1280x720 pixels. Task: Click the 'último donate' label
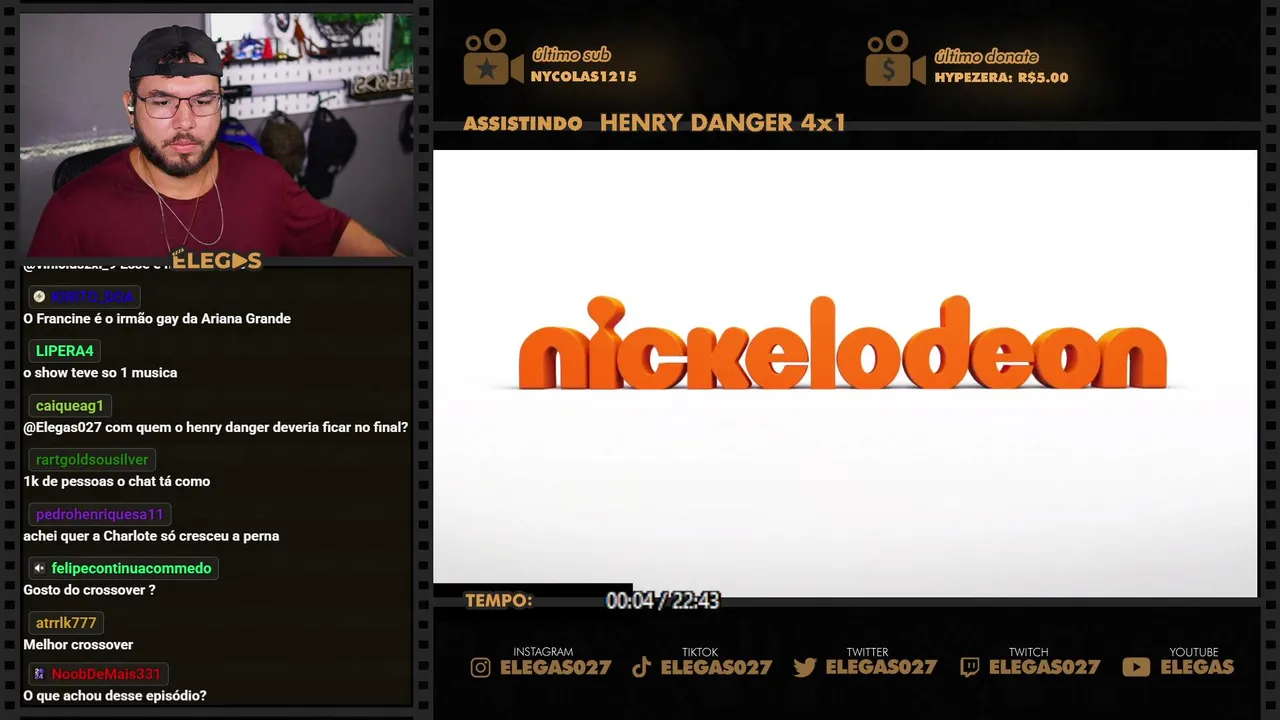click(986, 57)
